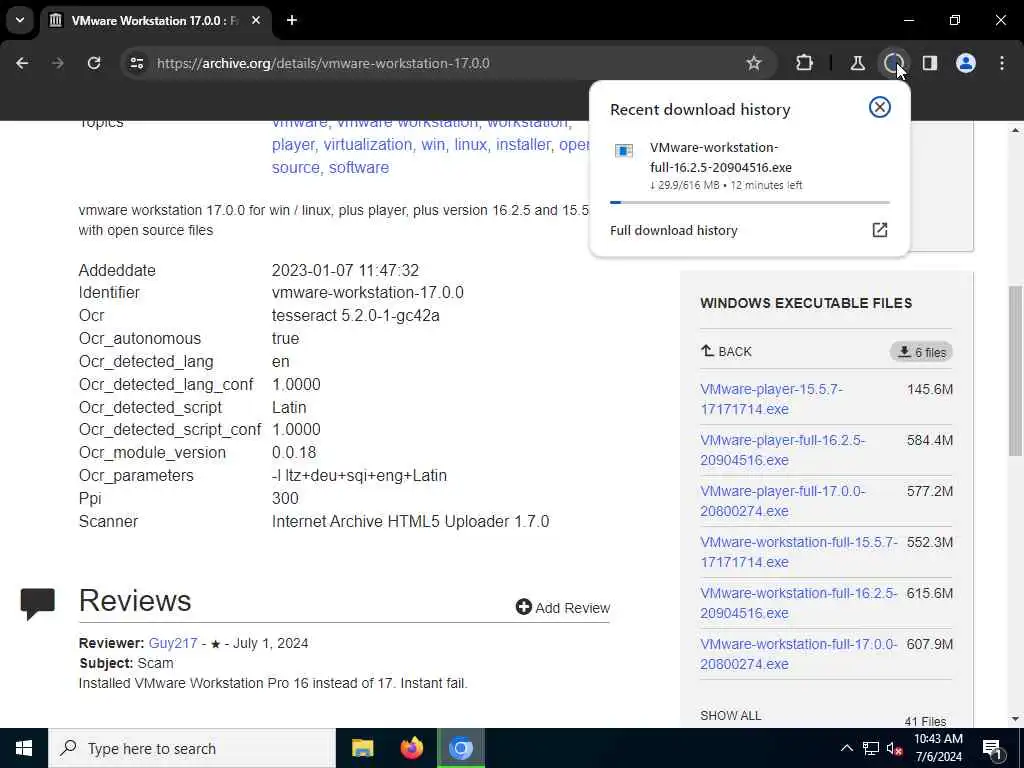
Task: Close the Recent download history popup
Action: pyautogui.click(x=880, y=107)
